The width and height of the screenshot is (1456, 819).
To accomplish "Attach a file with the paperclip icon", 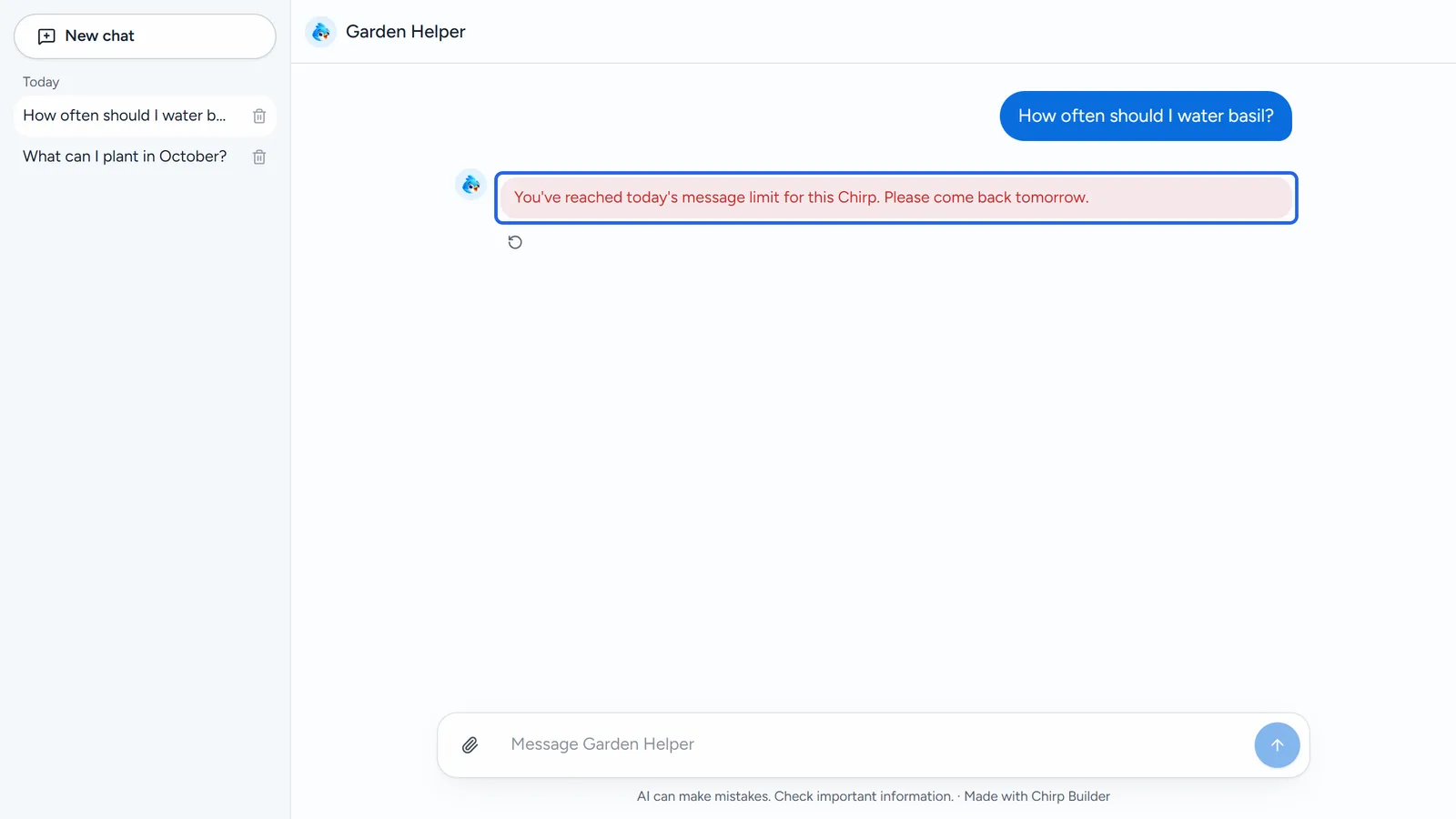I will 470,745.
